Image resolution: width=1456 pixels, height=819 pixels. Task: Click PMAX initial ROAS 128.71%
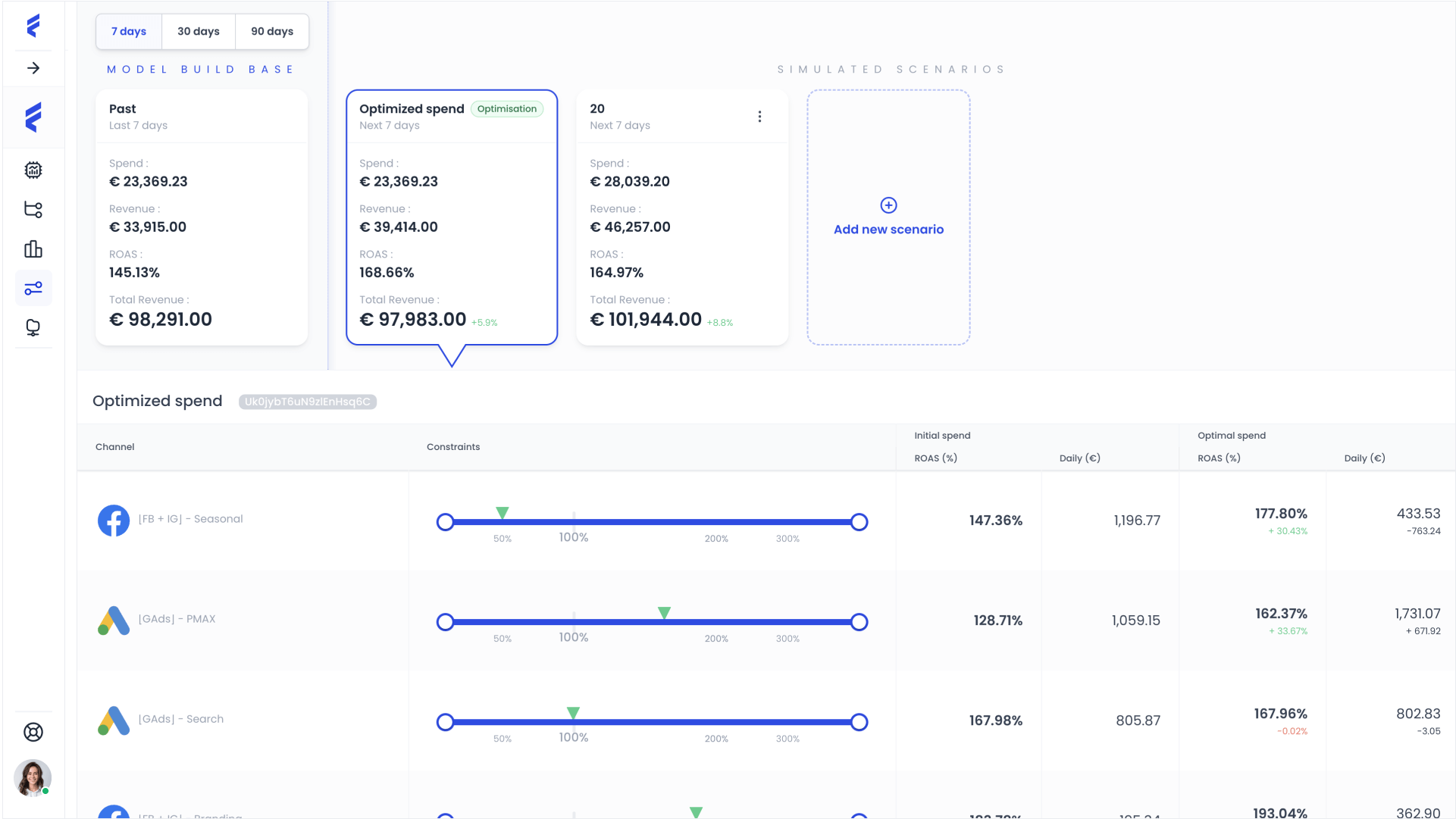coord(998,621)
